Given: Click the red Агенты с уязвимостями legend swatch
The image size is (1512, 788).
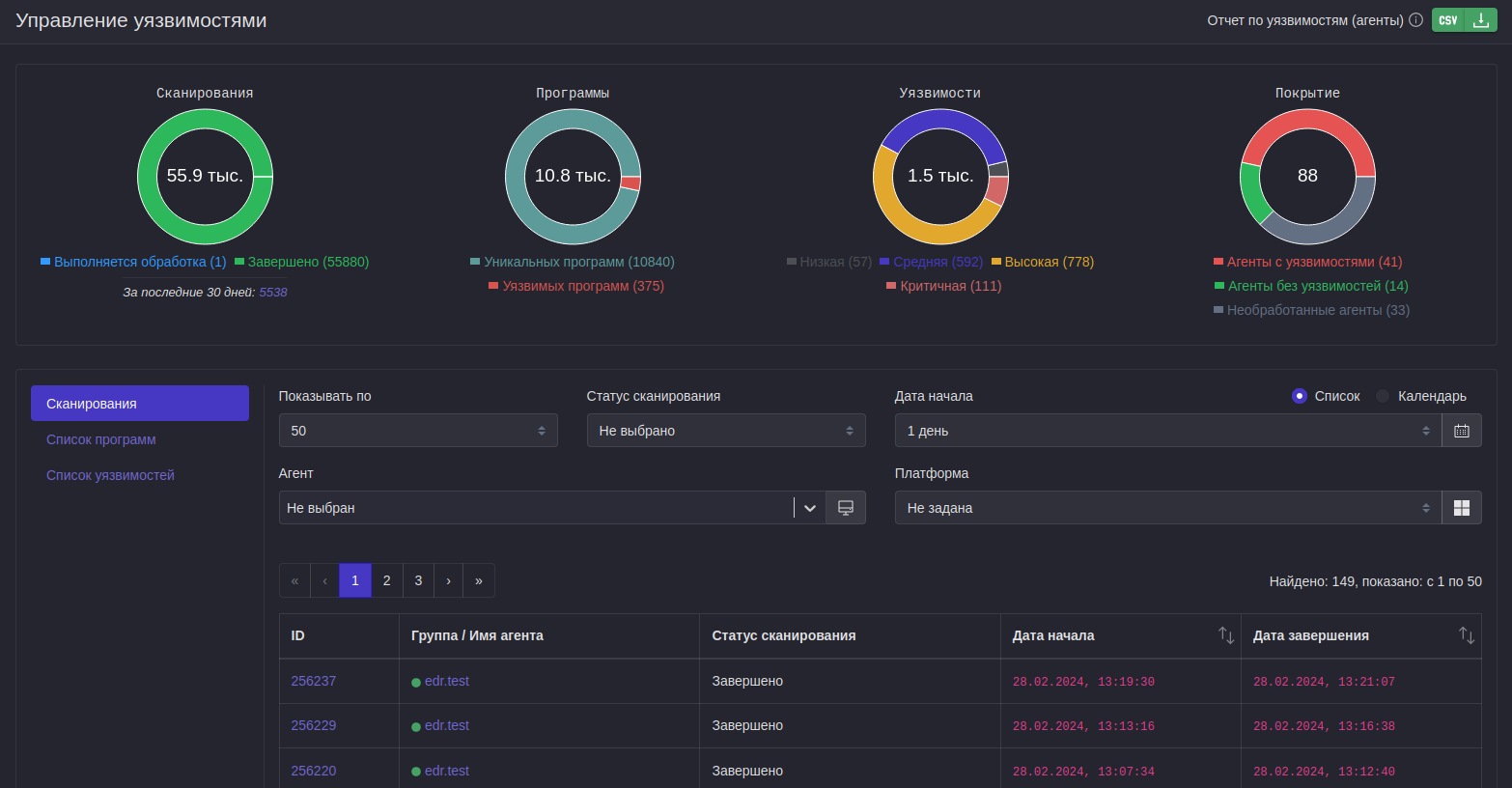Looking at the screenshot, I should coord(1218,262).
